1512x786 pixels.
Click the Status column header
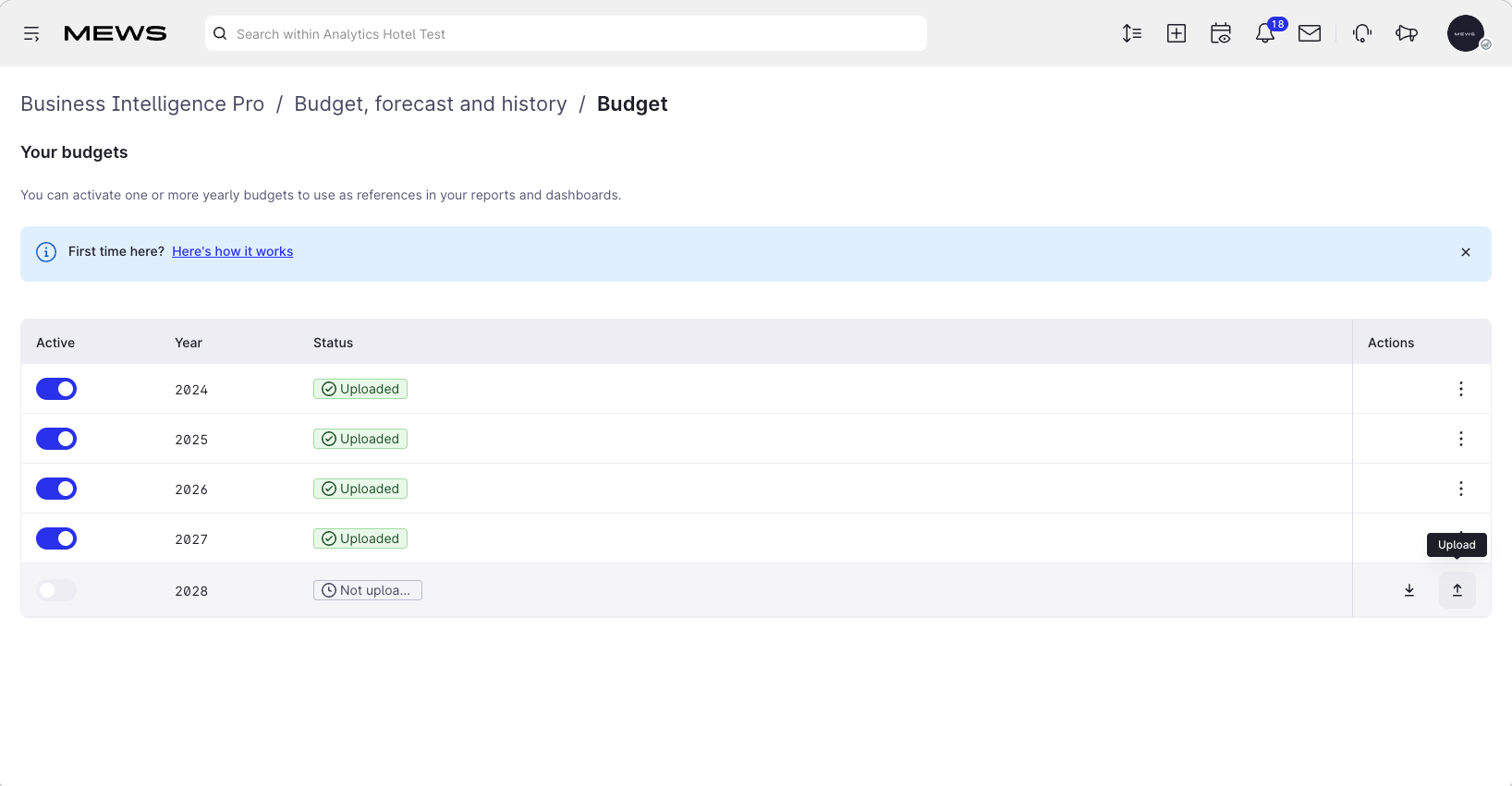[x=333, y=343]
